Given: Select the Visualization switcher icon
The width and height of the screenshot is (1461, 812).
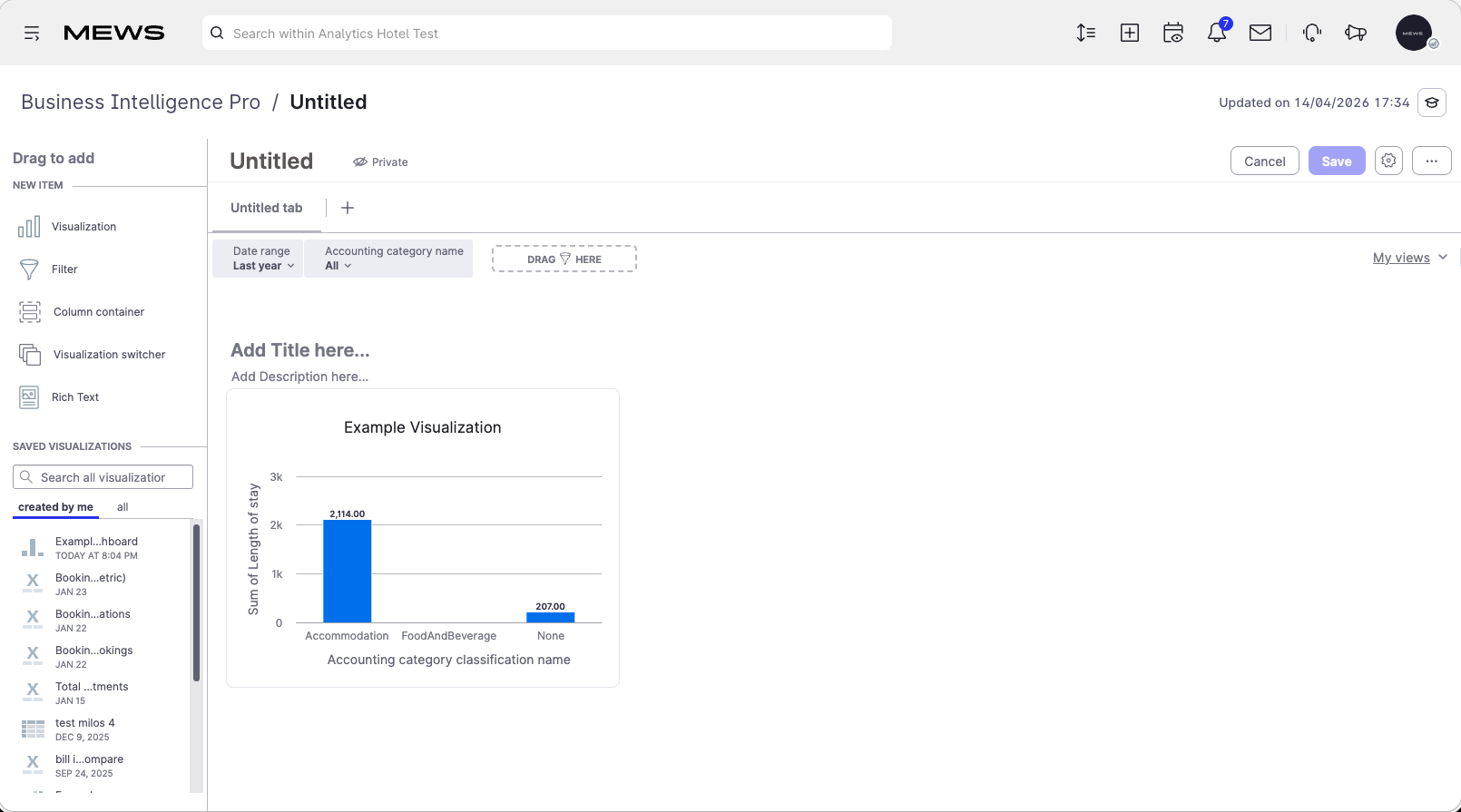Looking at the screenshot, I should (30, 355).
